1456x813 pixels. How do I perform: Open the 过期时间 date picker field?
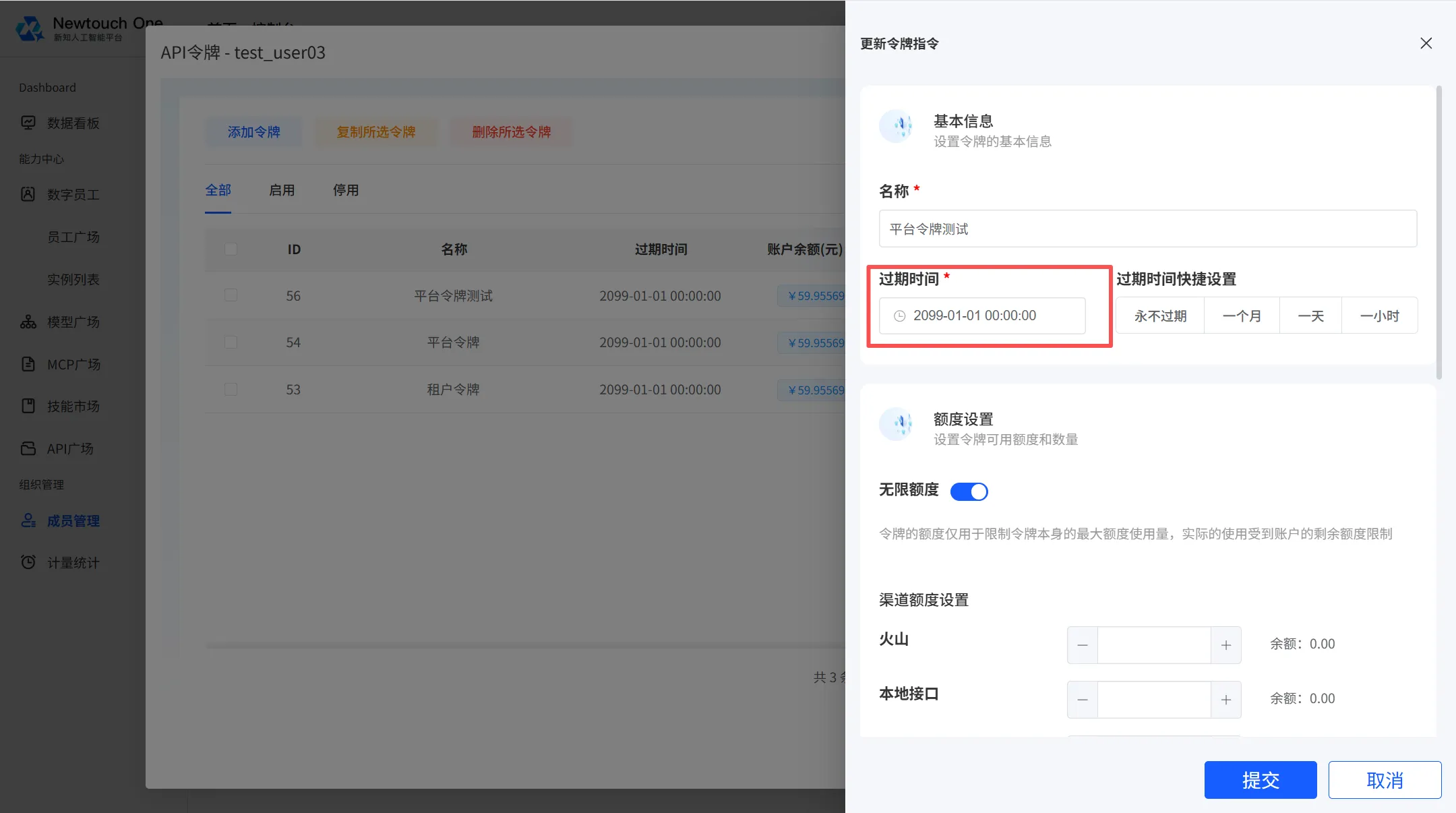pos(982,315)
